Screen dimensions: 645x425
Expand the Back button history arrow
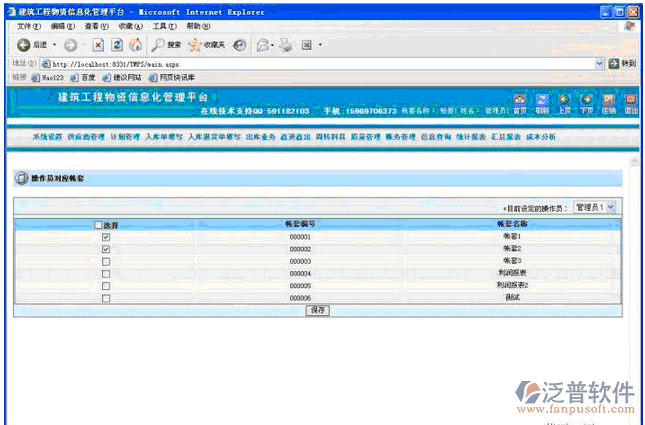coord(53,45)
